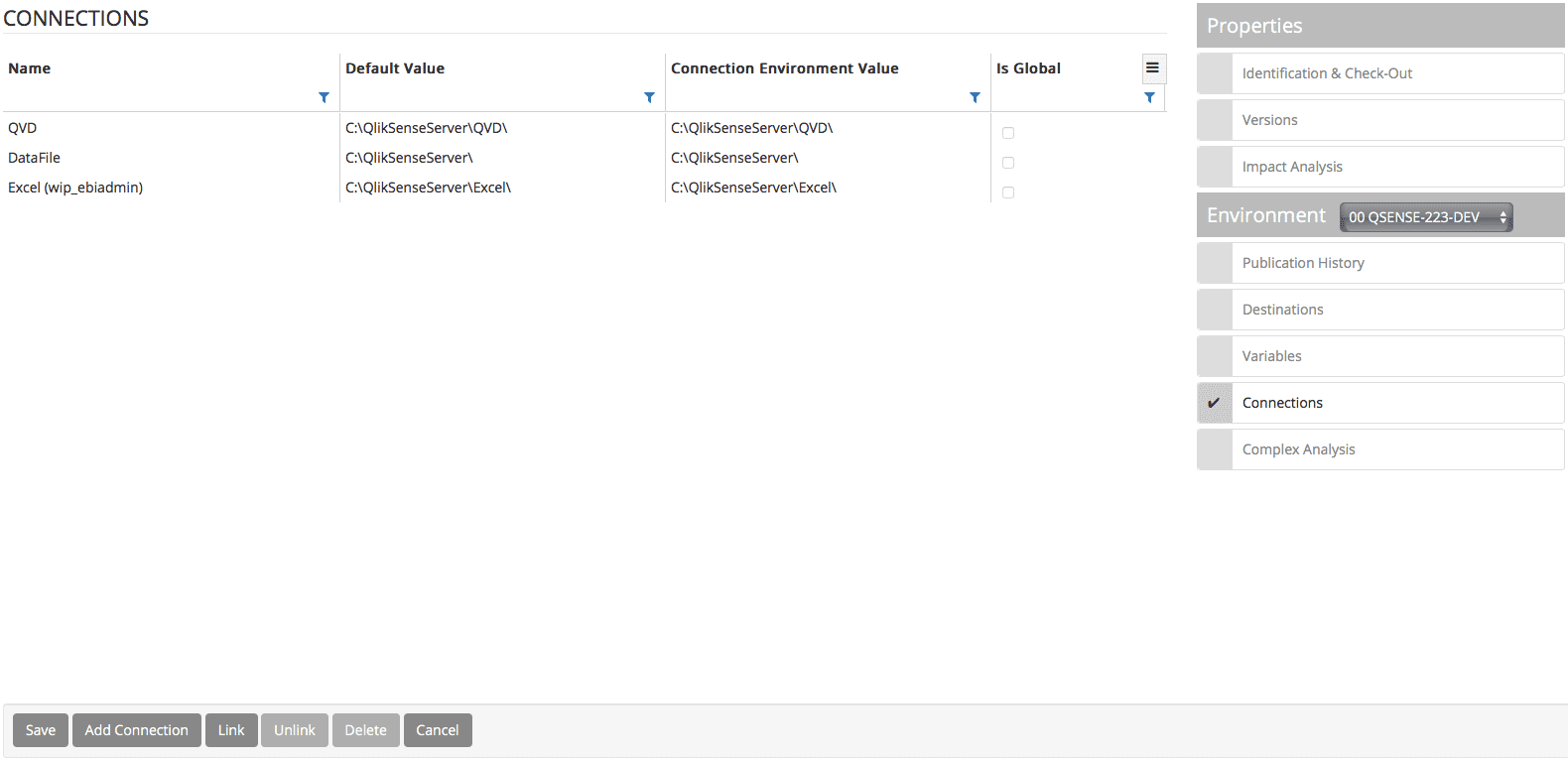Check Is Global for Excel (wip_ebiadmin)

pos(1008,192)
